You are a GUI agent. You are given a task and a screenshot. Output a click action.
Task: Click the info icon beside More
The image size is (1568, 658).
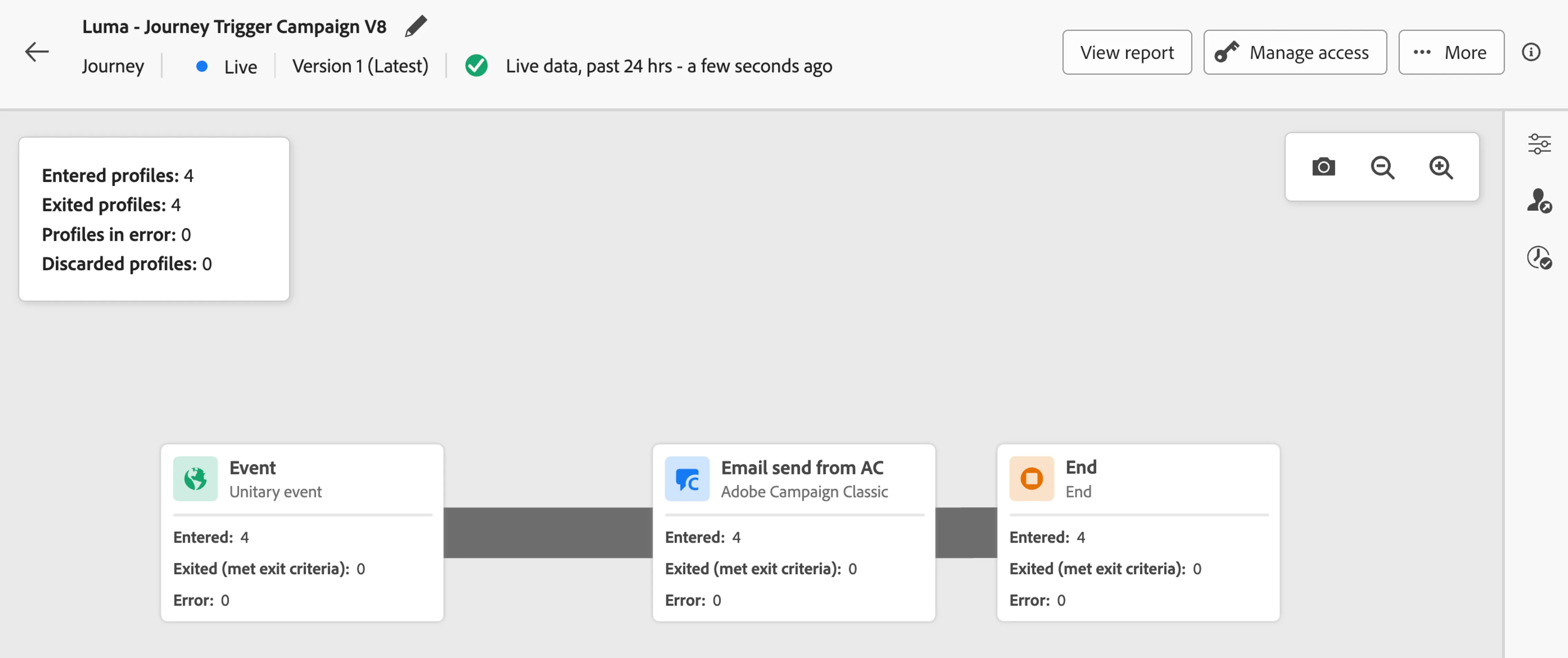point(1531,52)
